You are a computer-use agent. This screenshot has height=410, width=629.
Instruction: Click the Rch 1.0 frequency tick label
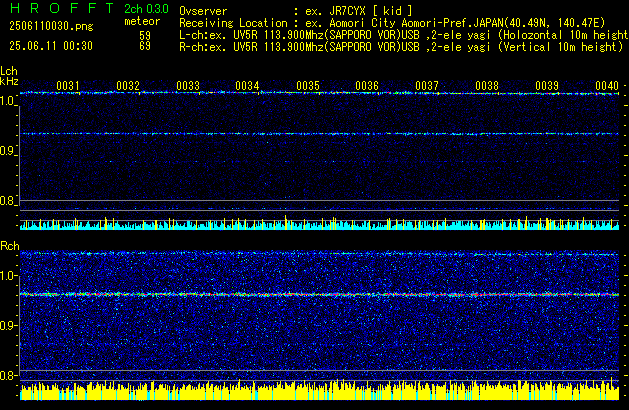pyautogui.click(x=8, y=276)
